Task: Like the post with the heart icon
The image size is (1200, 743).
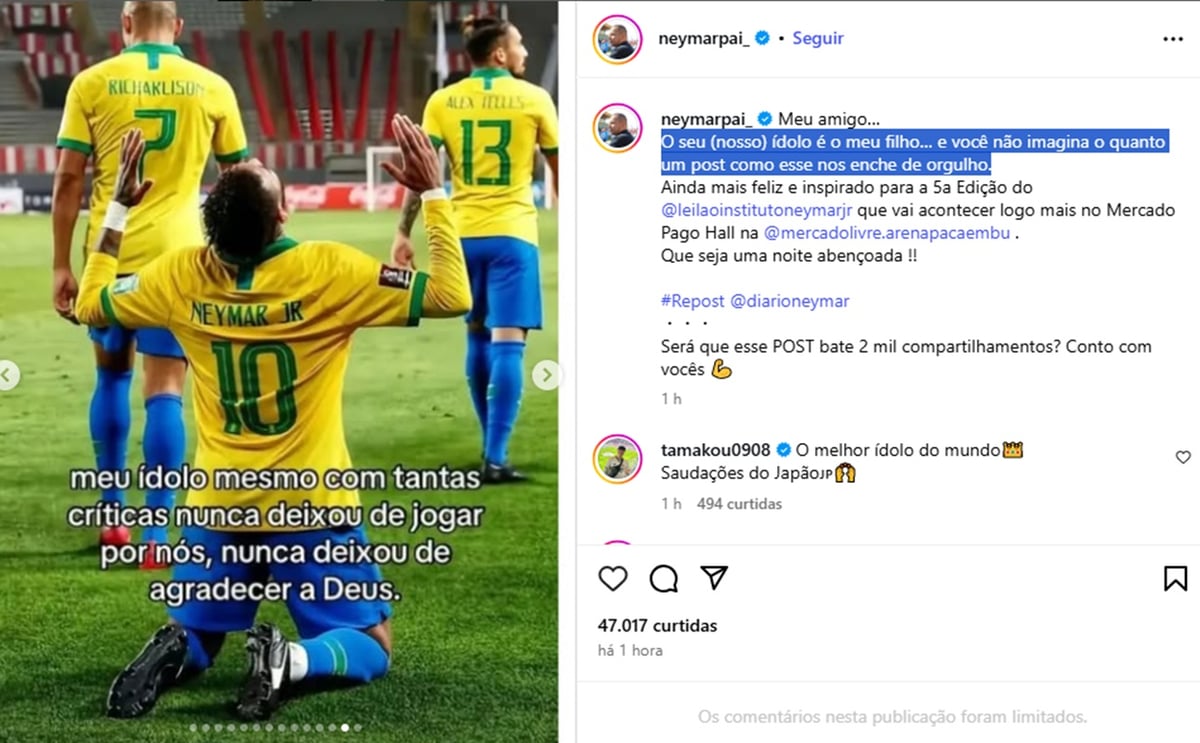Action: click(613, 578)
